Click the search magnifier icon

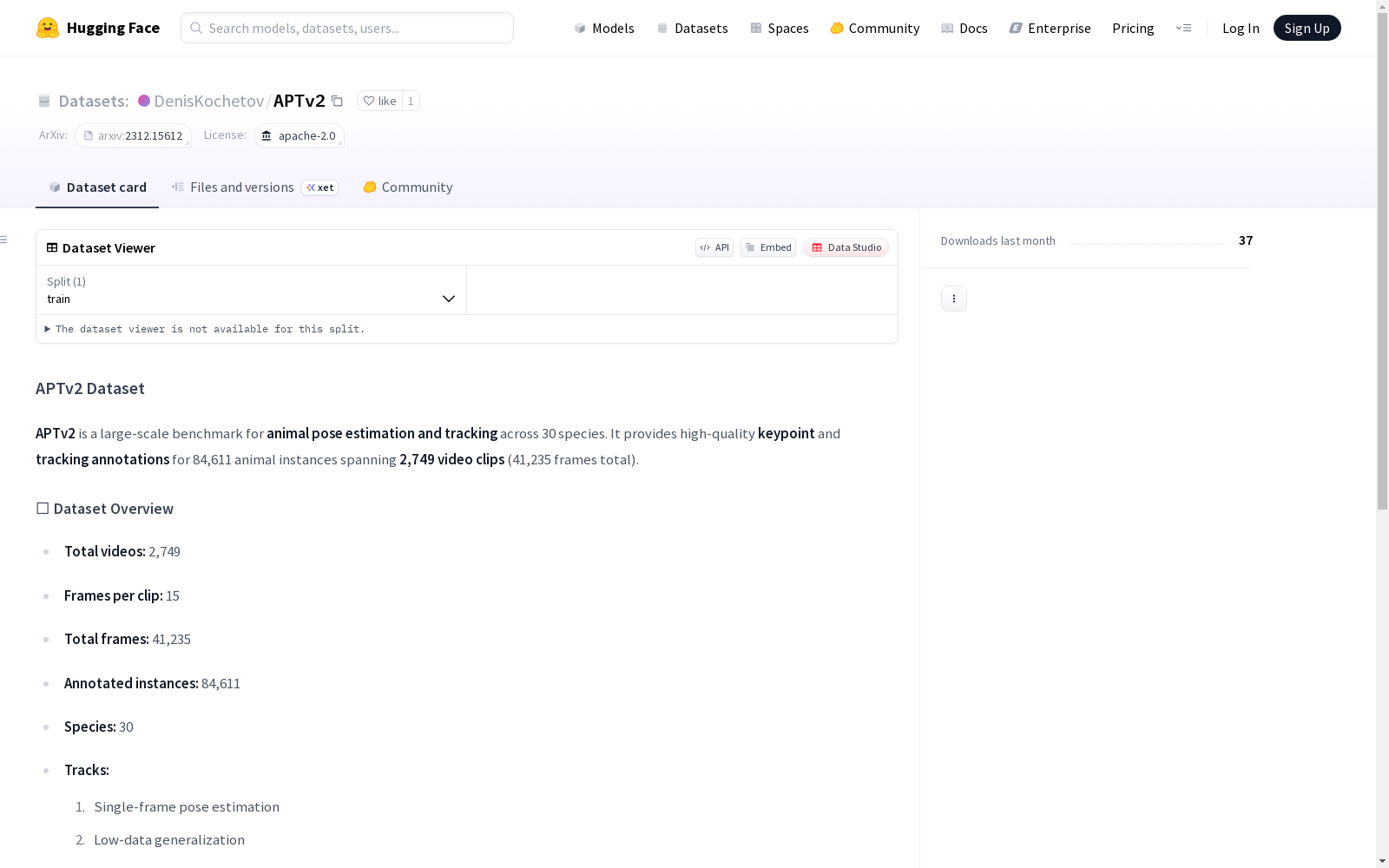pos(196,28)
